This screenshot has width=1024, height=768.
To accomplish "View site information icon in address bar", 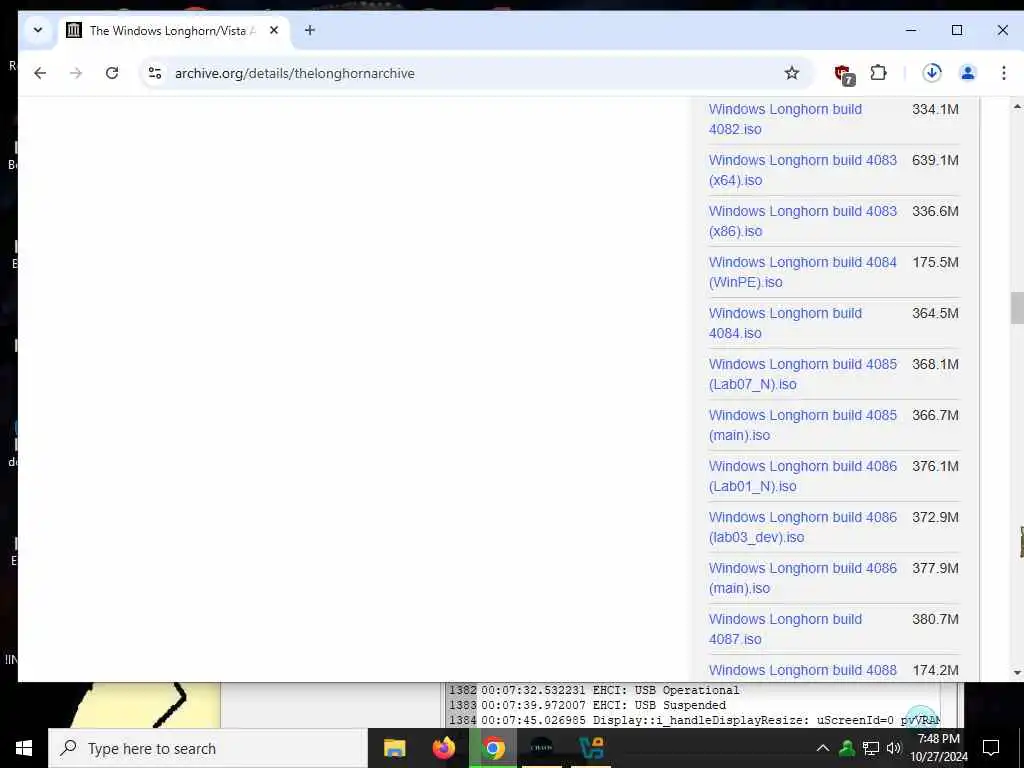I will (155, 73).
